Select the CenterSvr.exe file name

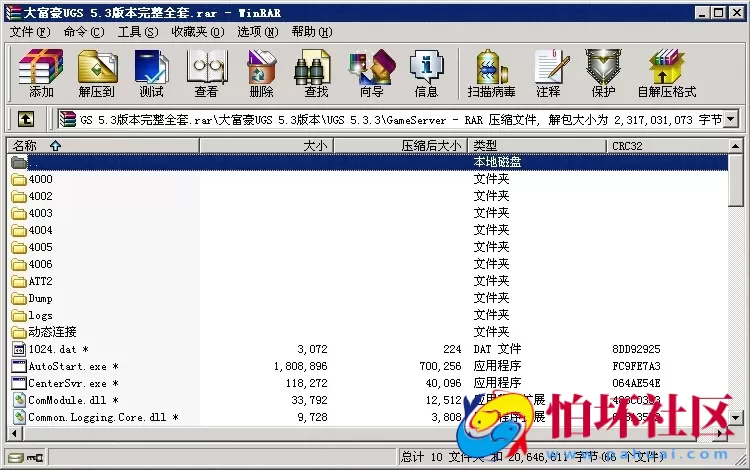click(73, 383)
